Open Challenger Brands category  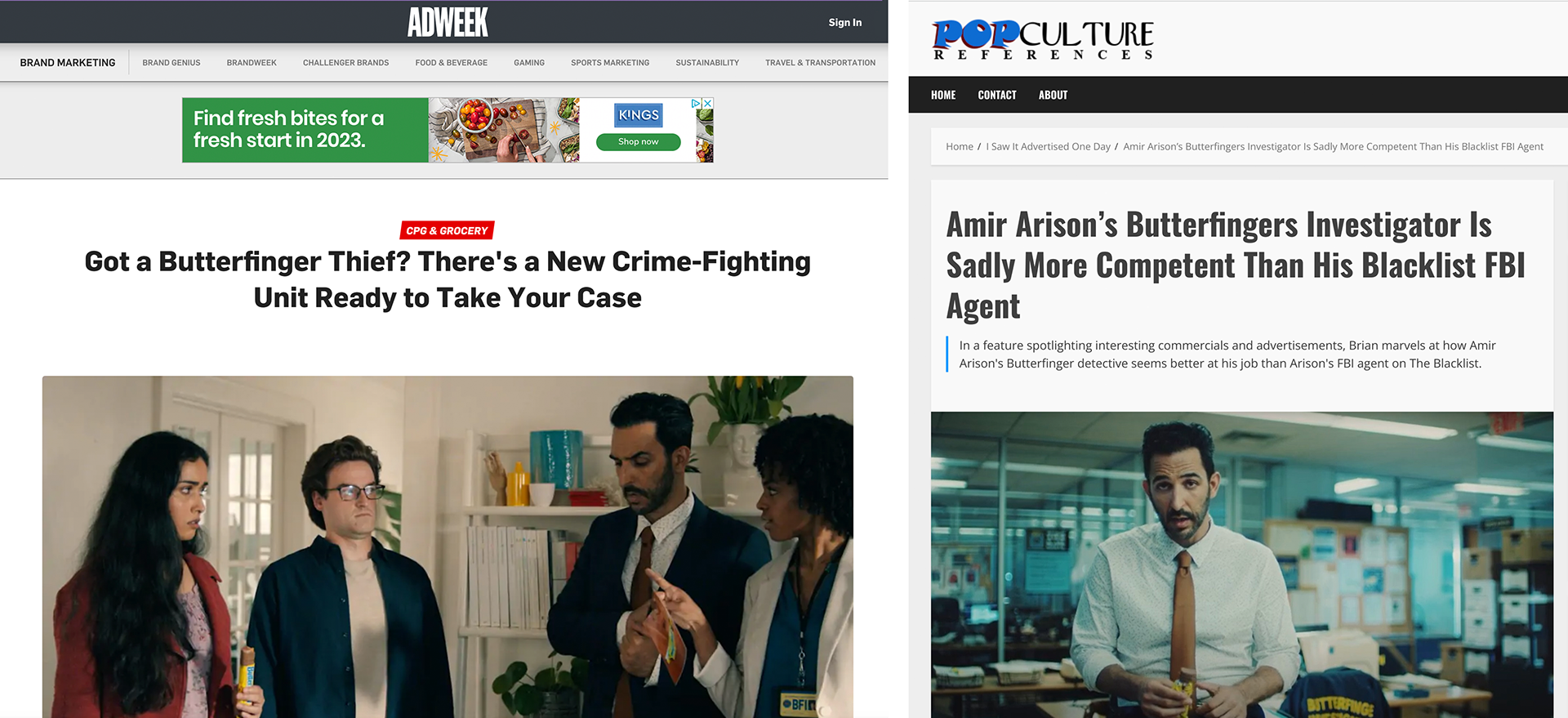(x=345, y=63)
